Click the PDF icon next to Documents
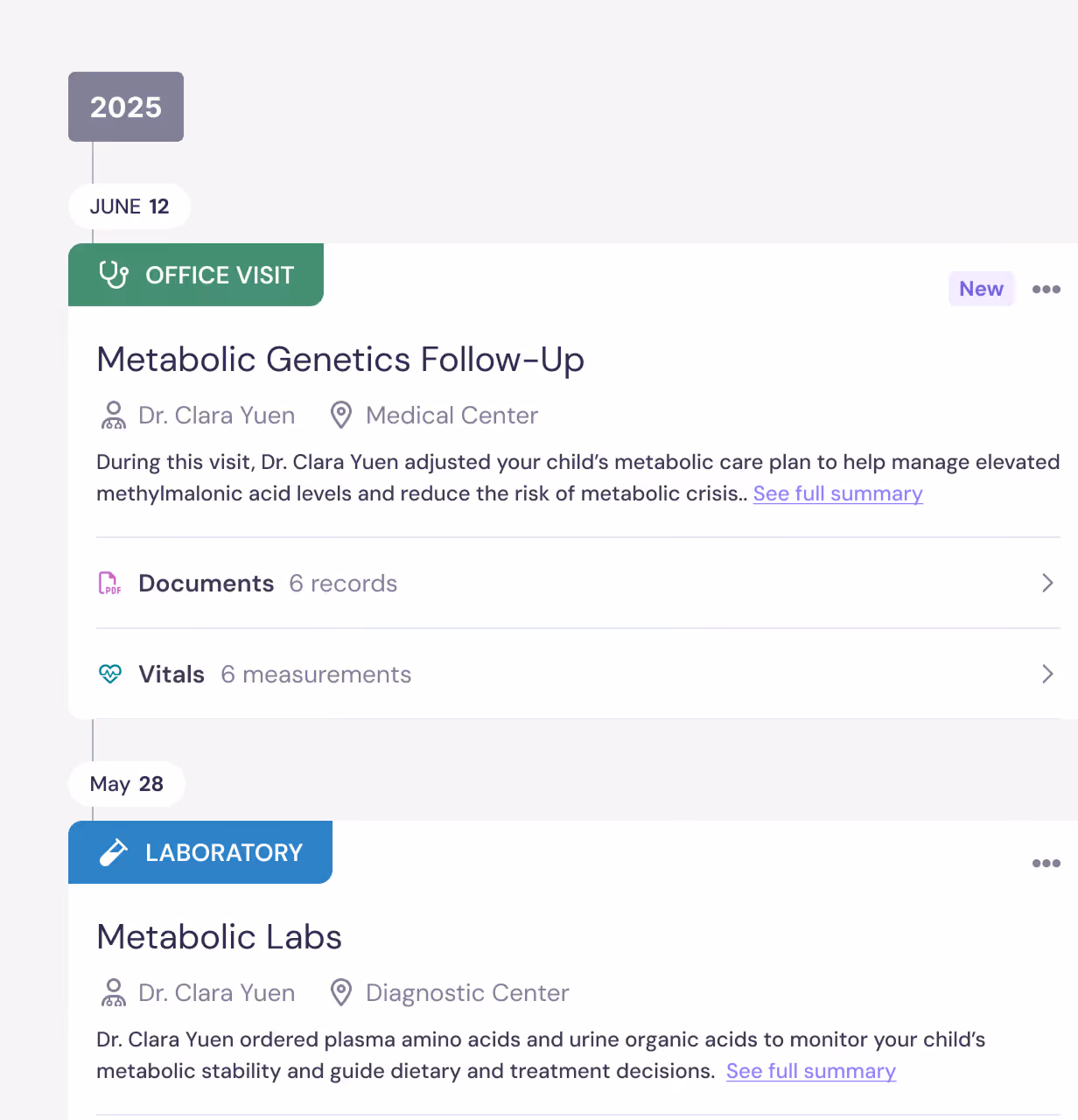This screenshot has width=1078, height=1120. 109,583
